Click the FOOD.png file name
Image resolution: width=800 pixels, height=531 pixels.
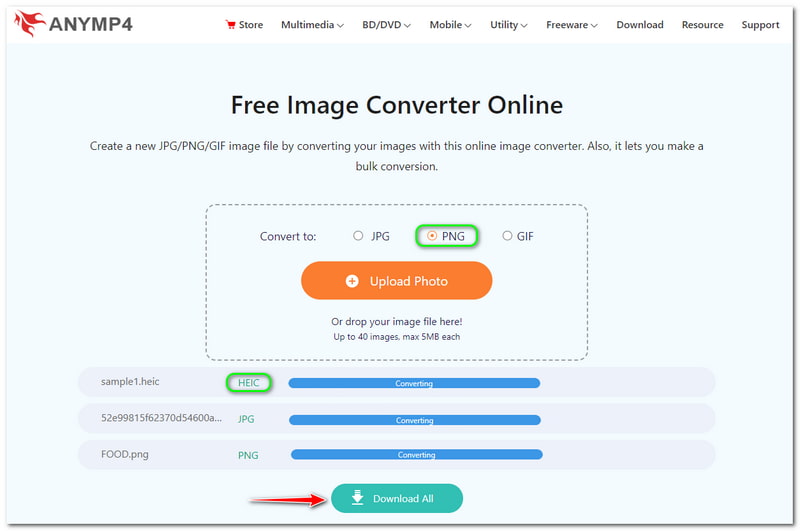coord(124,454)
